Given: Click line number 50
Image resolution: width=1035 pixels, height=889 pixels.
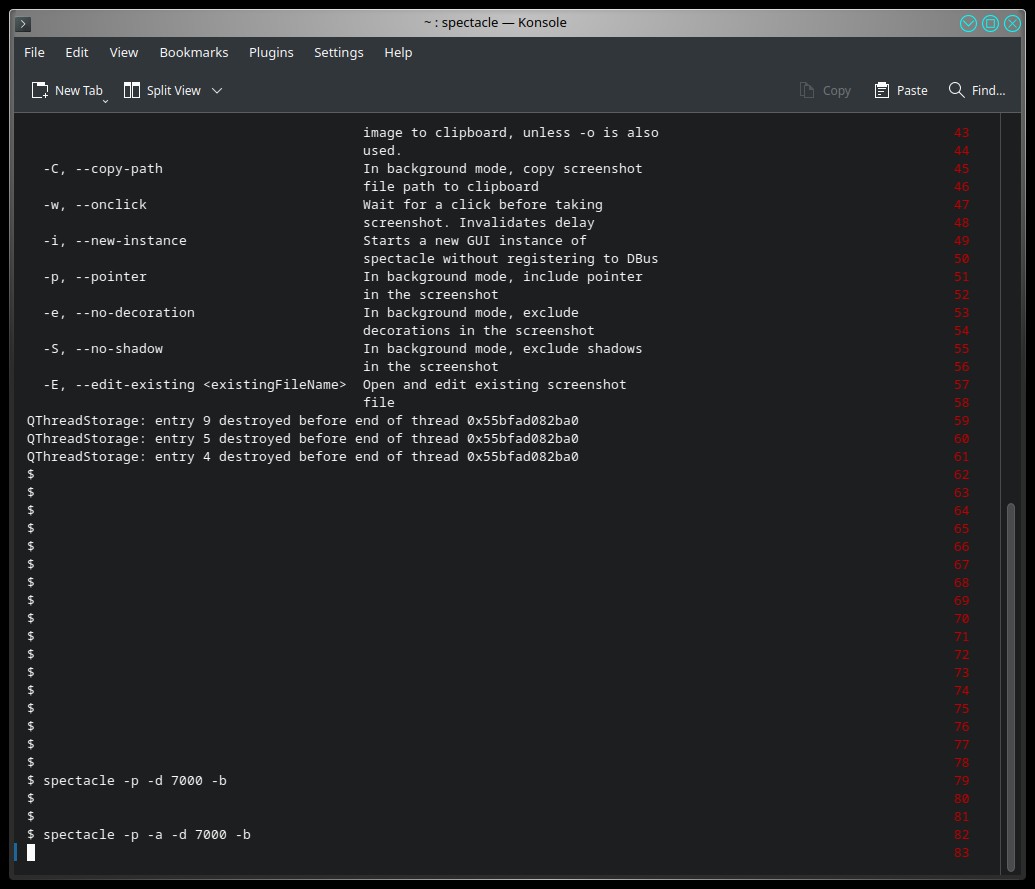Looking at the screenshot, I should (x=961, y=259).
